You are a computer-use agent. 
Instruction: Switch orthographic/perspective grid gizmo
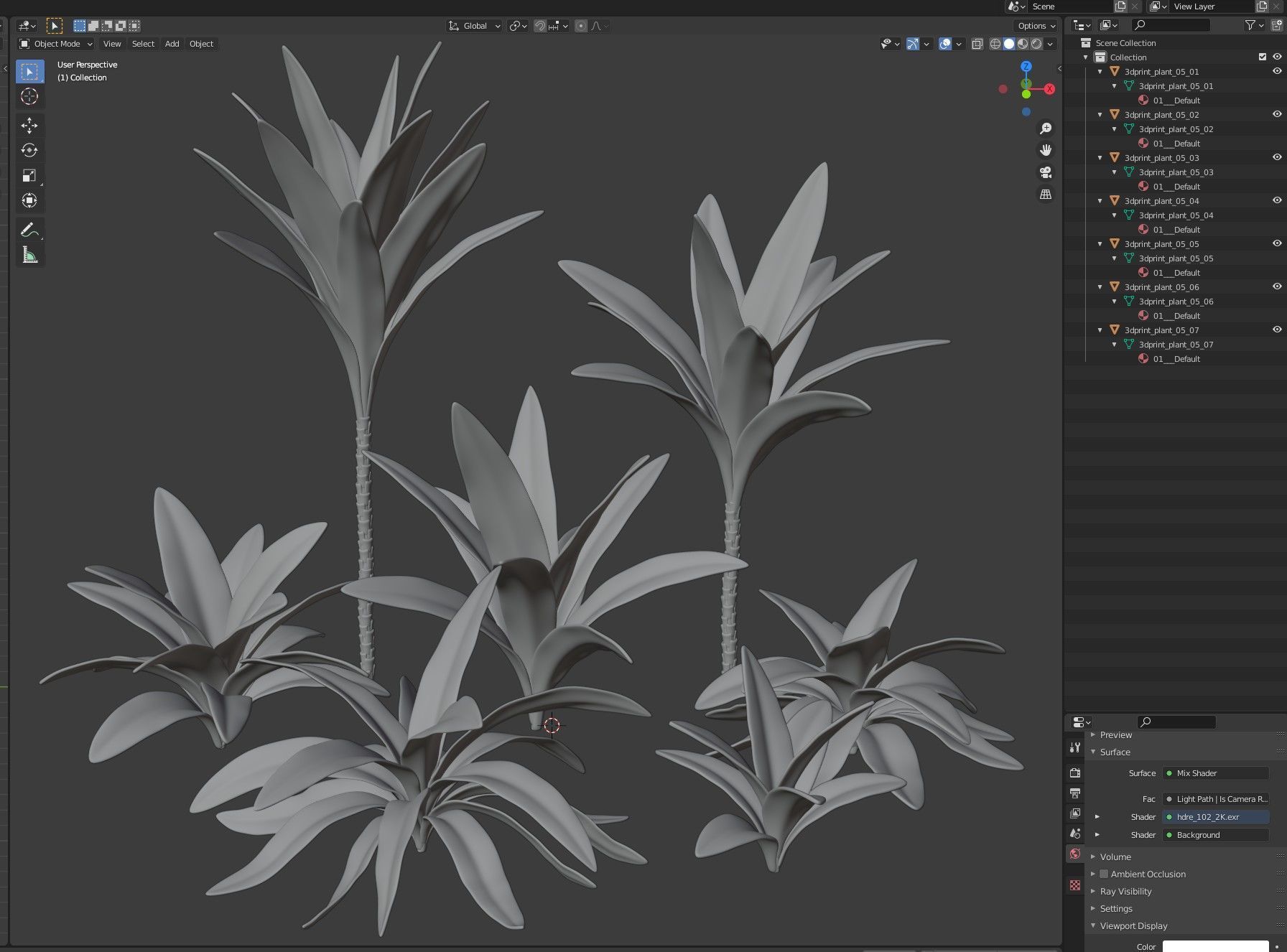(1046, 195)
